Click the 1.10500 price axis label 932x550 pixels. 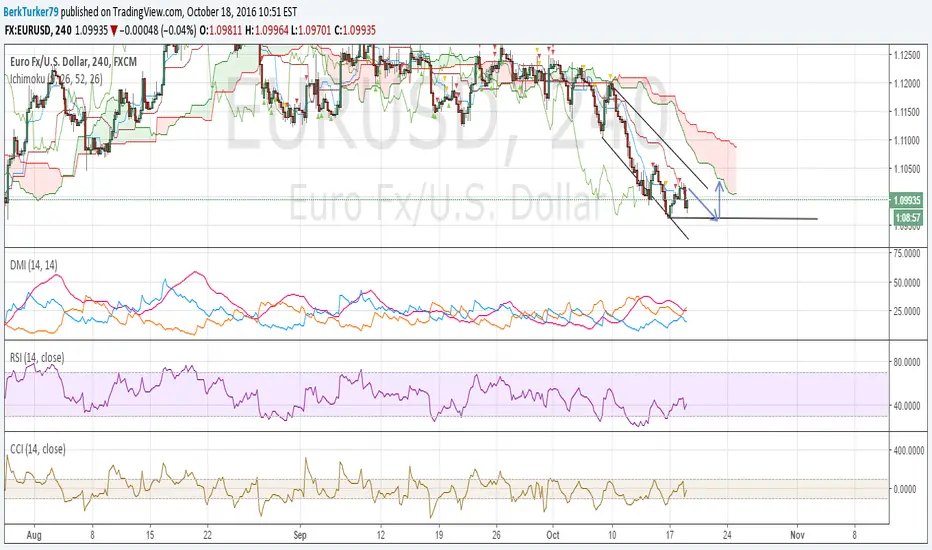click(x=907, y=169)
